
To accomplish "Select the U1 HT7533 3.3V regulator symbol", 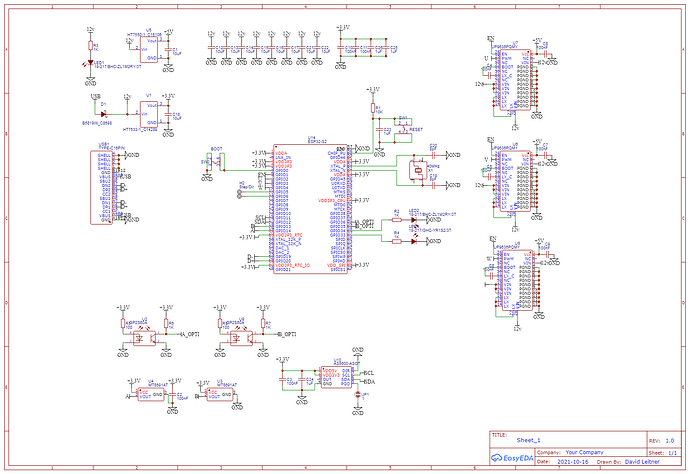I will [149, 114].
